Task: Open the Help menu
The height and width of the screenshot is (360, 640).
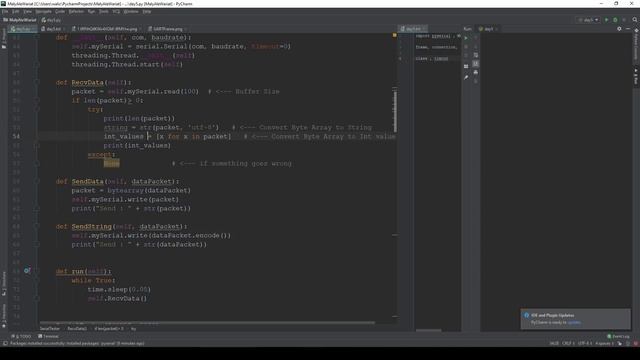Action: [147, 11]
